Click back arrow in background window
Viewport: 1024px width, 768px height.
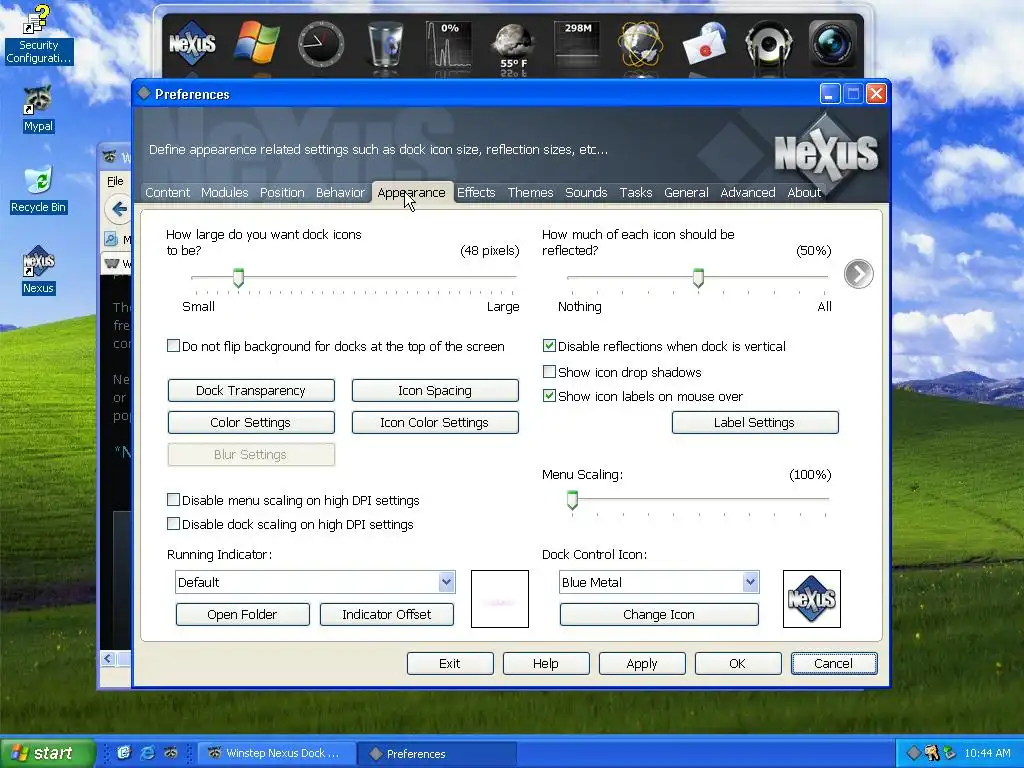(x=118, y=209)
